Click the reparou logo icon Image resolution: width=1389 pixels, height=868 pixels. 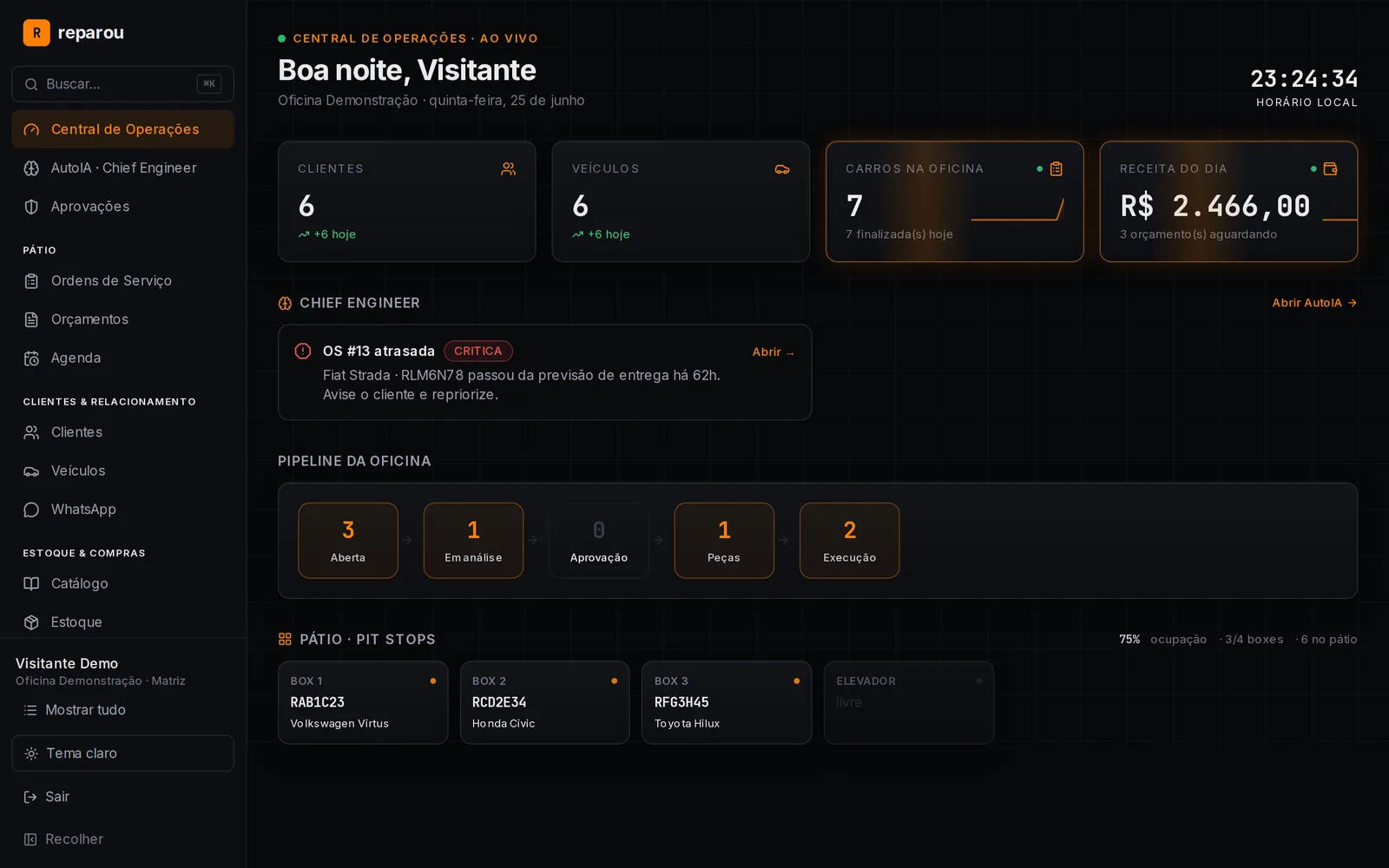coord(36,33)
